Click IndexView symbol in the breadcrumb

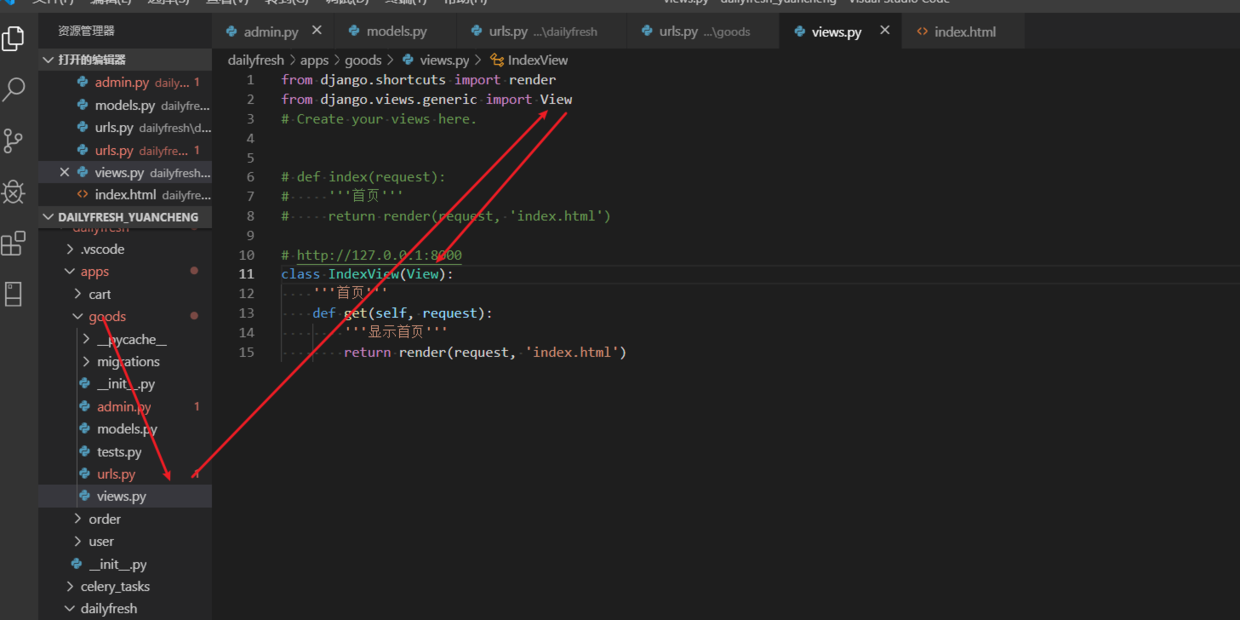tap(538, 60)
